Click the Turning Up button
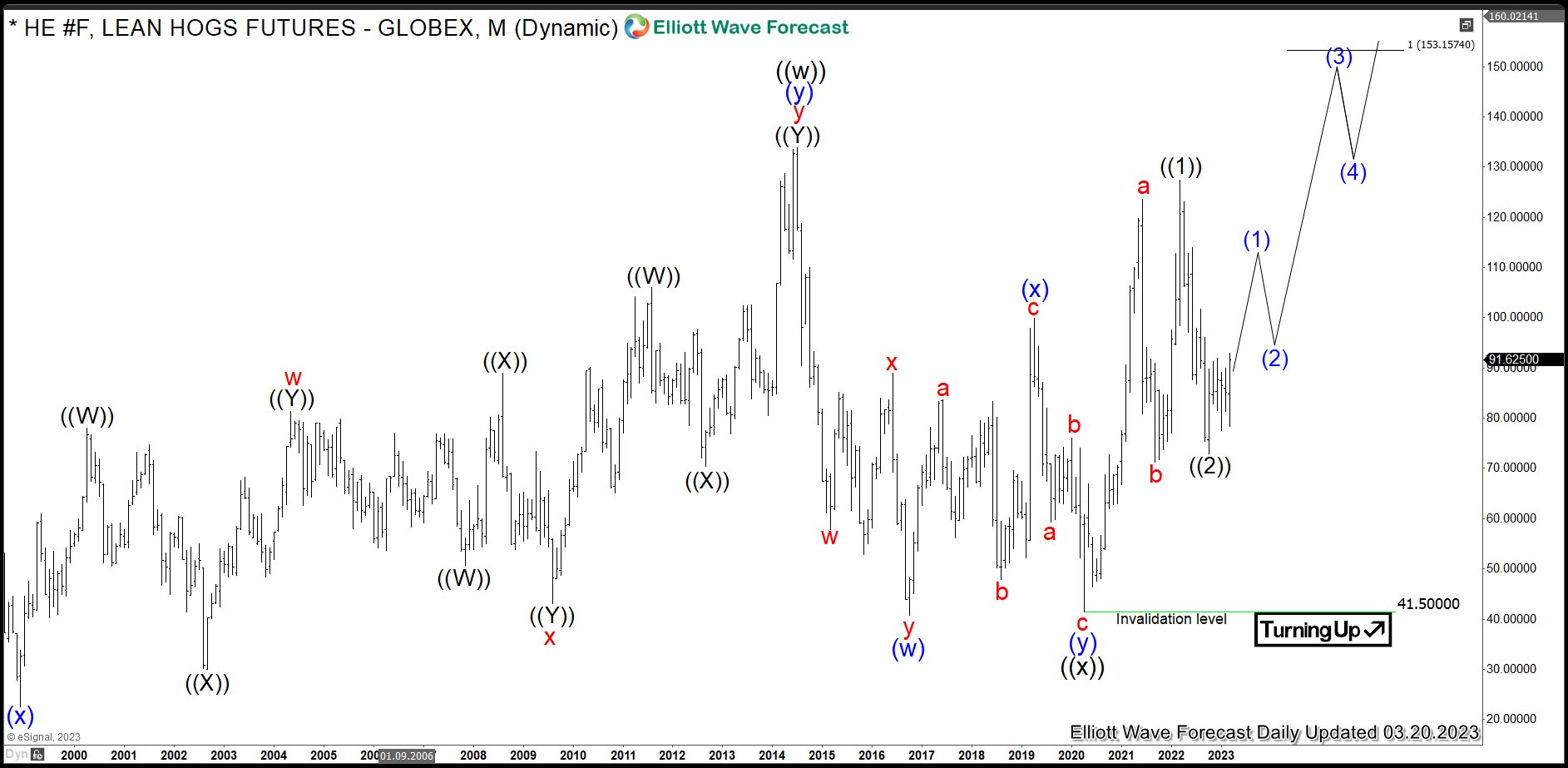Viewport: 1568px width, 768px height. coord(1323,630)
